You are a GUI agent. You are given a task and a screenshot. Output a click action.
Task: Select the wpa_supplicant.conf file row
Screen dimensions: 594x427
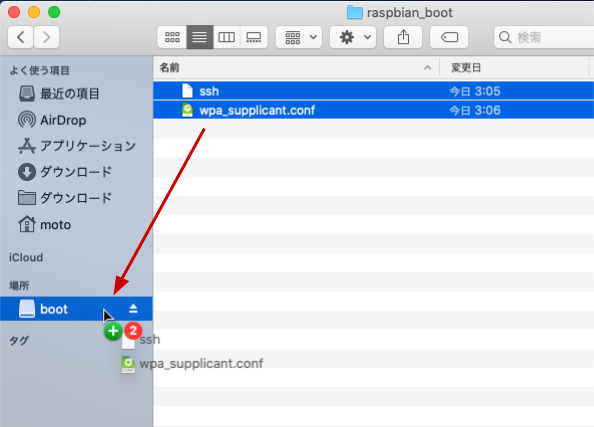374,110
